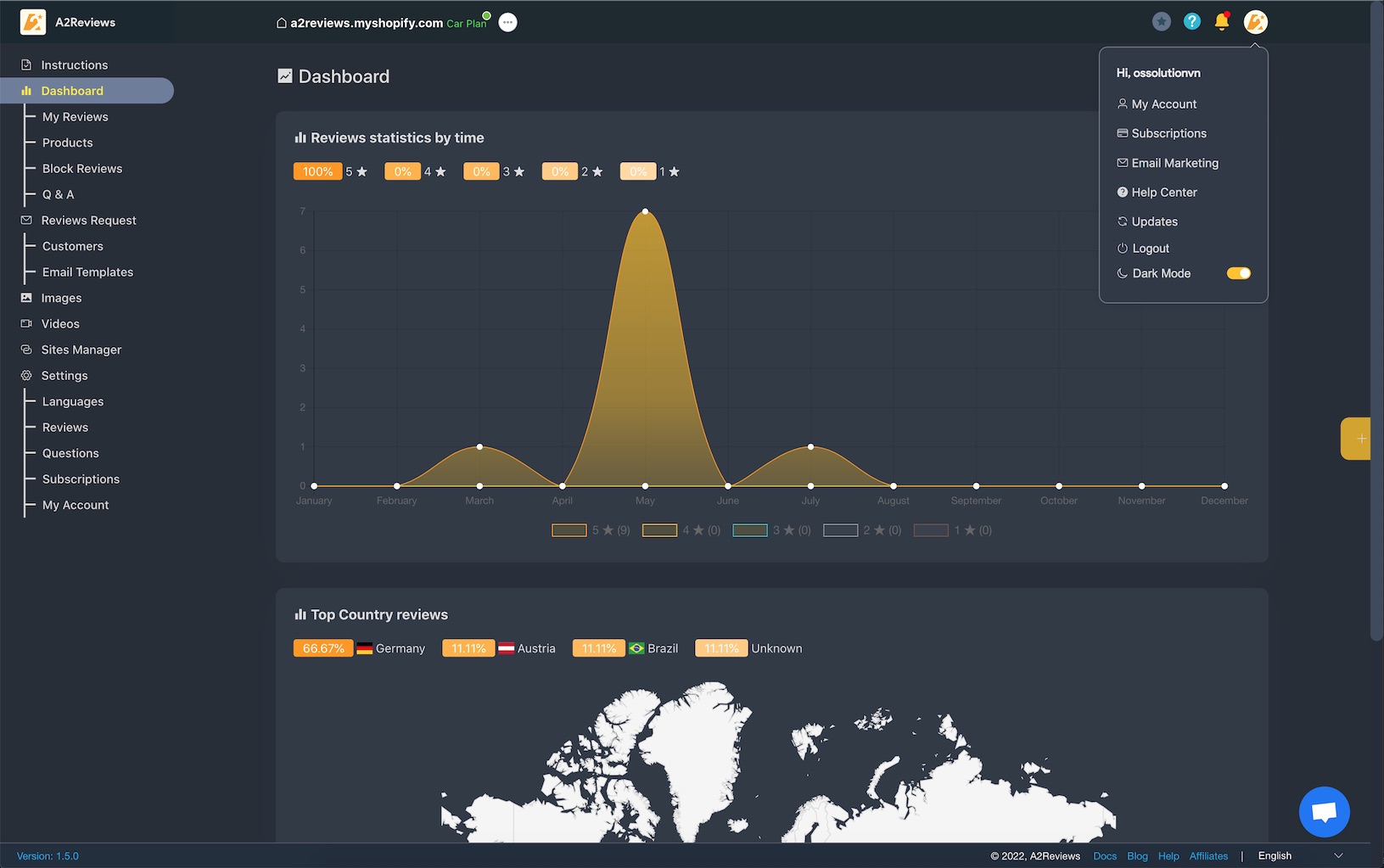The width and height of the screenshot is (1384, 868).
Task: Click the May data point peak
Action: click(646, 211)
